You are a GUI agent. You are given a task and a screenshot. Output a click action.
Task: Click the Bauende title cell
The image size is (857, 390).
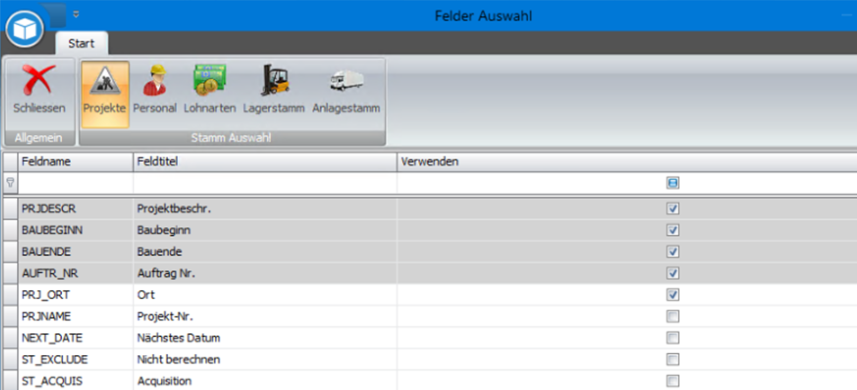265,252
